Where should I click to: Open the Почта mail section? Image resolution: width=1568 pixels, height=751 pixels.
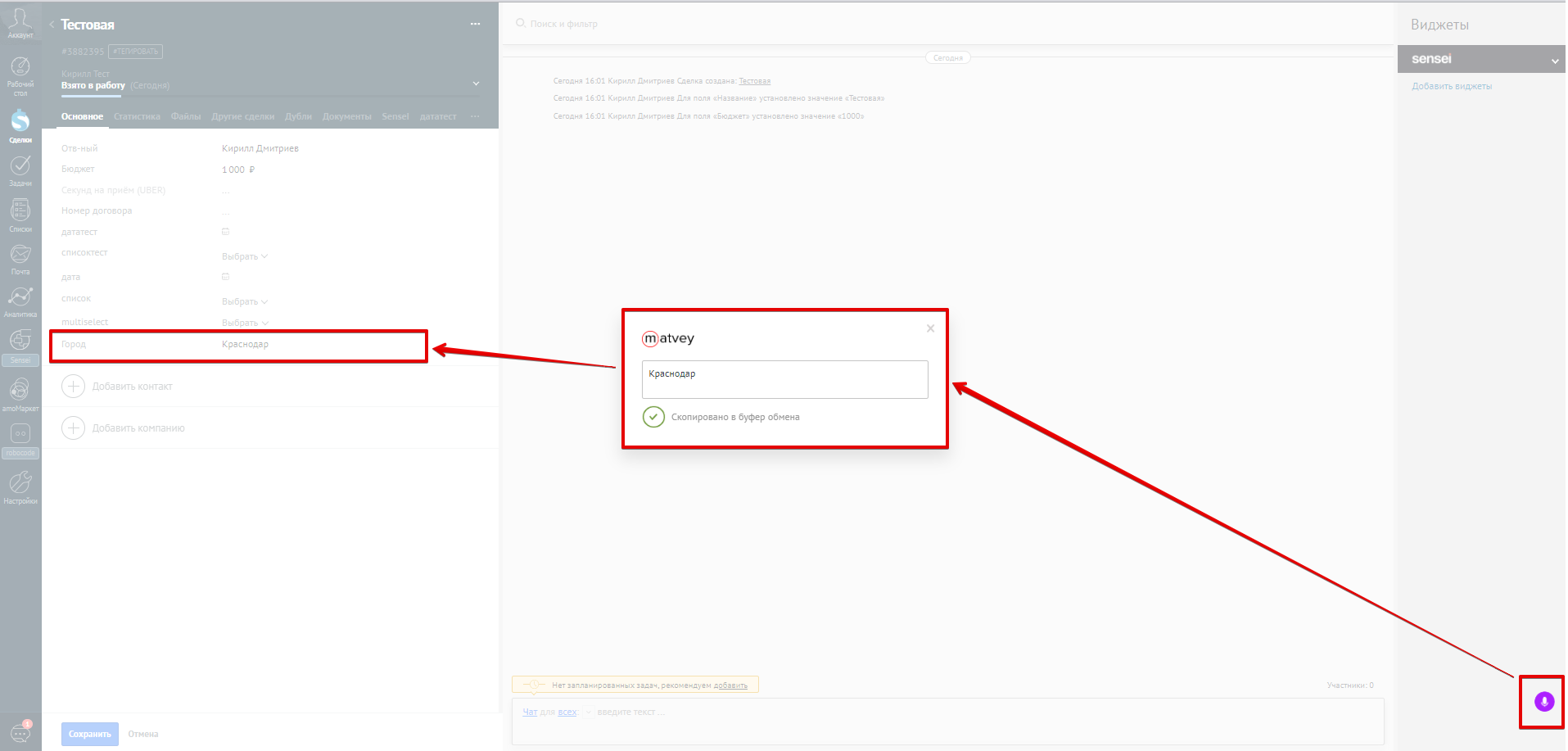(20, 259)
